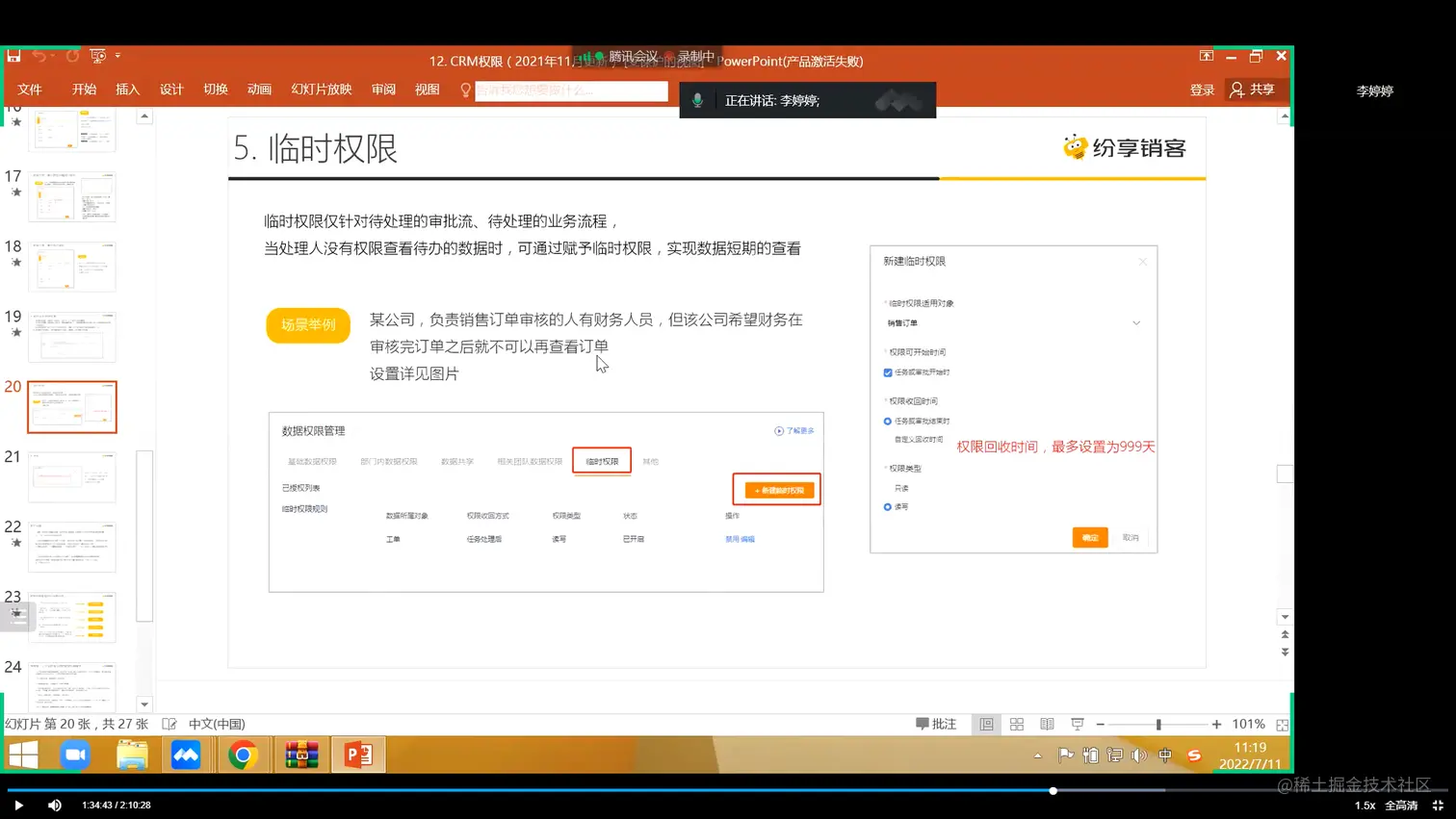Select slide 24 thumbnail

click(72, 687)
